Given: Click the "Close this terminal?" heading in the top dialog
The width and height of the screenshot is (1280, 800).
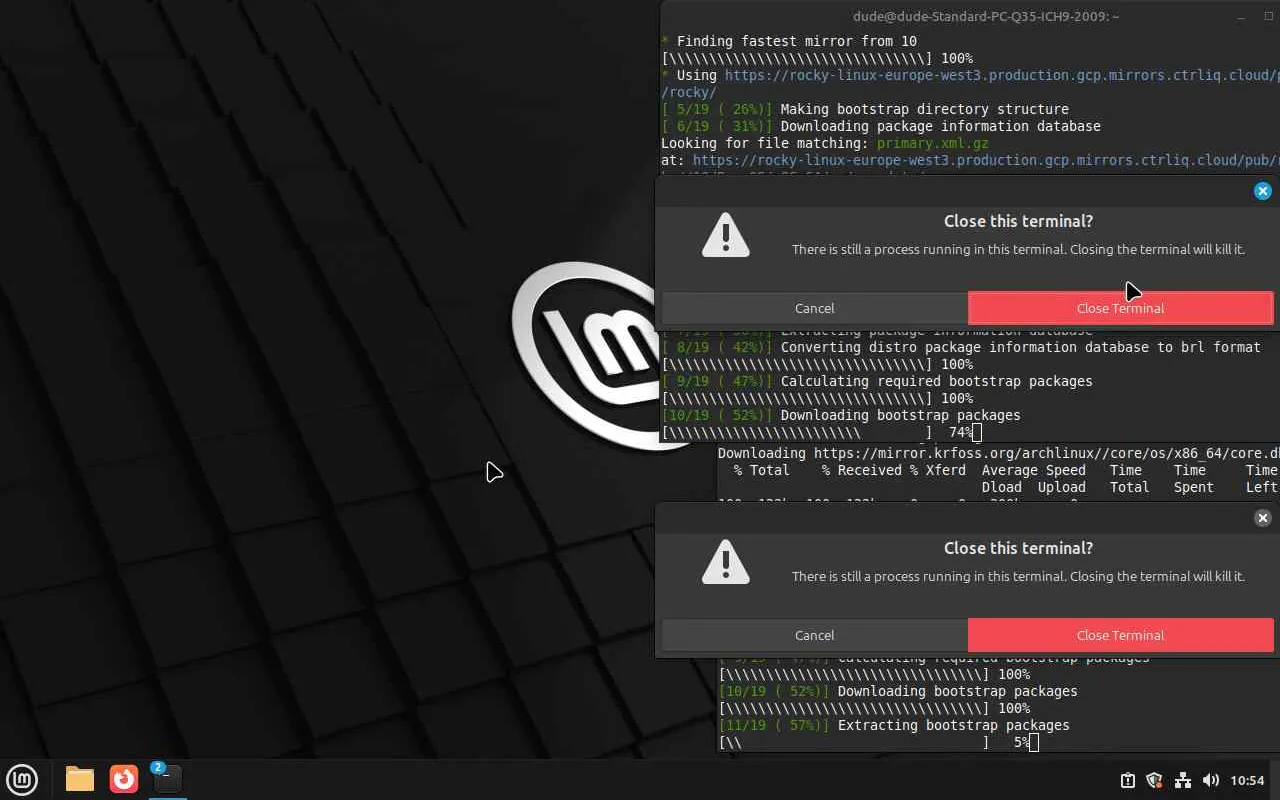Looking at the screenshot, I should pyautogui.click(x=1018, y=221).
